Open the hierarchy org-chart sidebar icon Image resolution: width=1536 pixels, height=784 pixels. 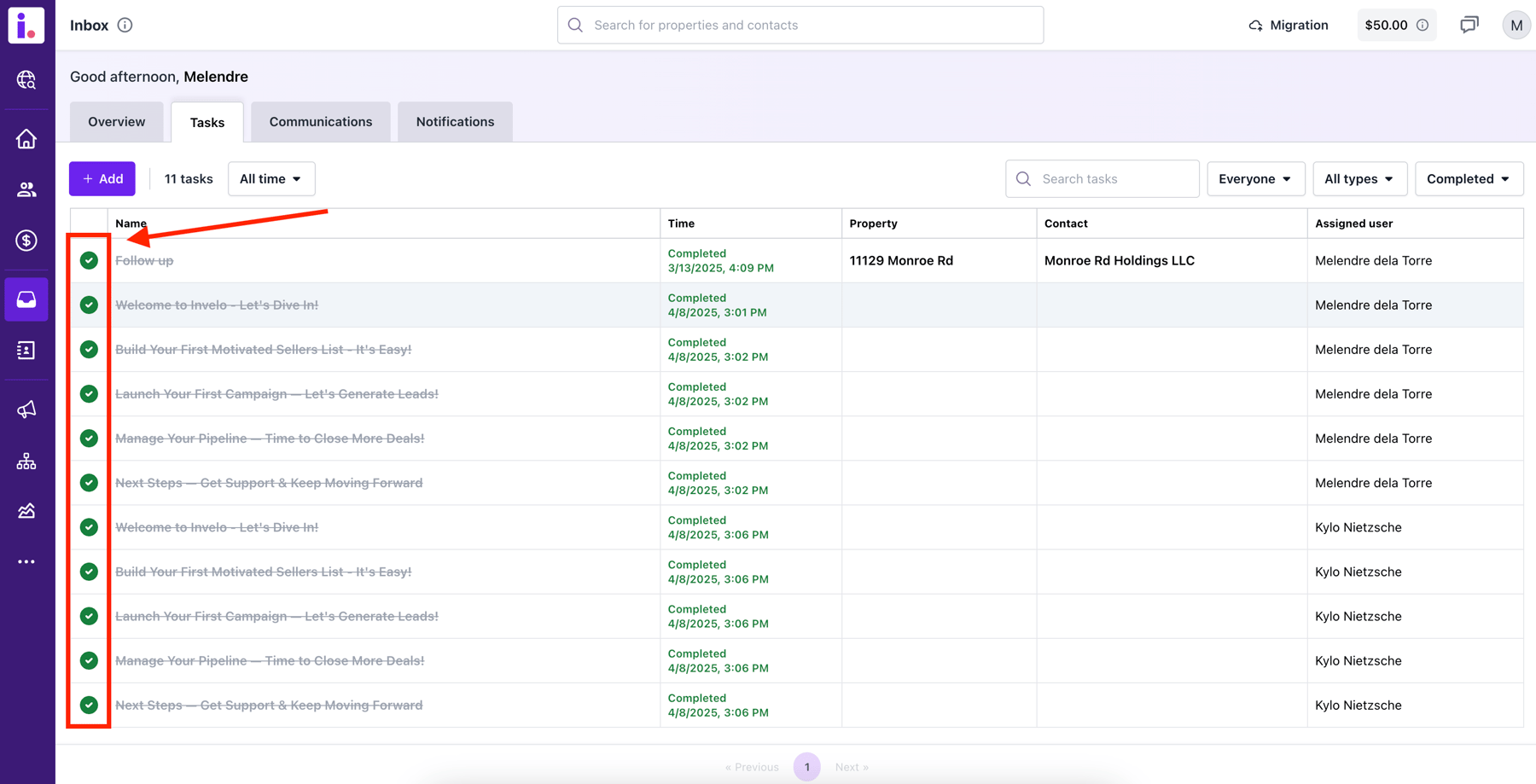click(26, 462)
